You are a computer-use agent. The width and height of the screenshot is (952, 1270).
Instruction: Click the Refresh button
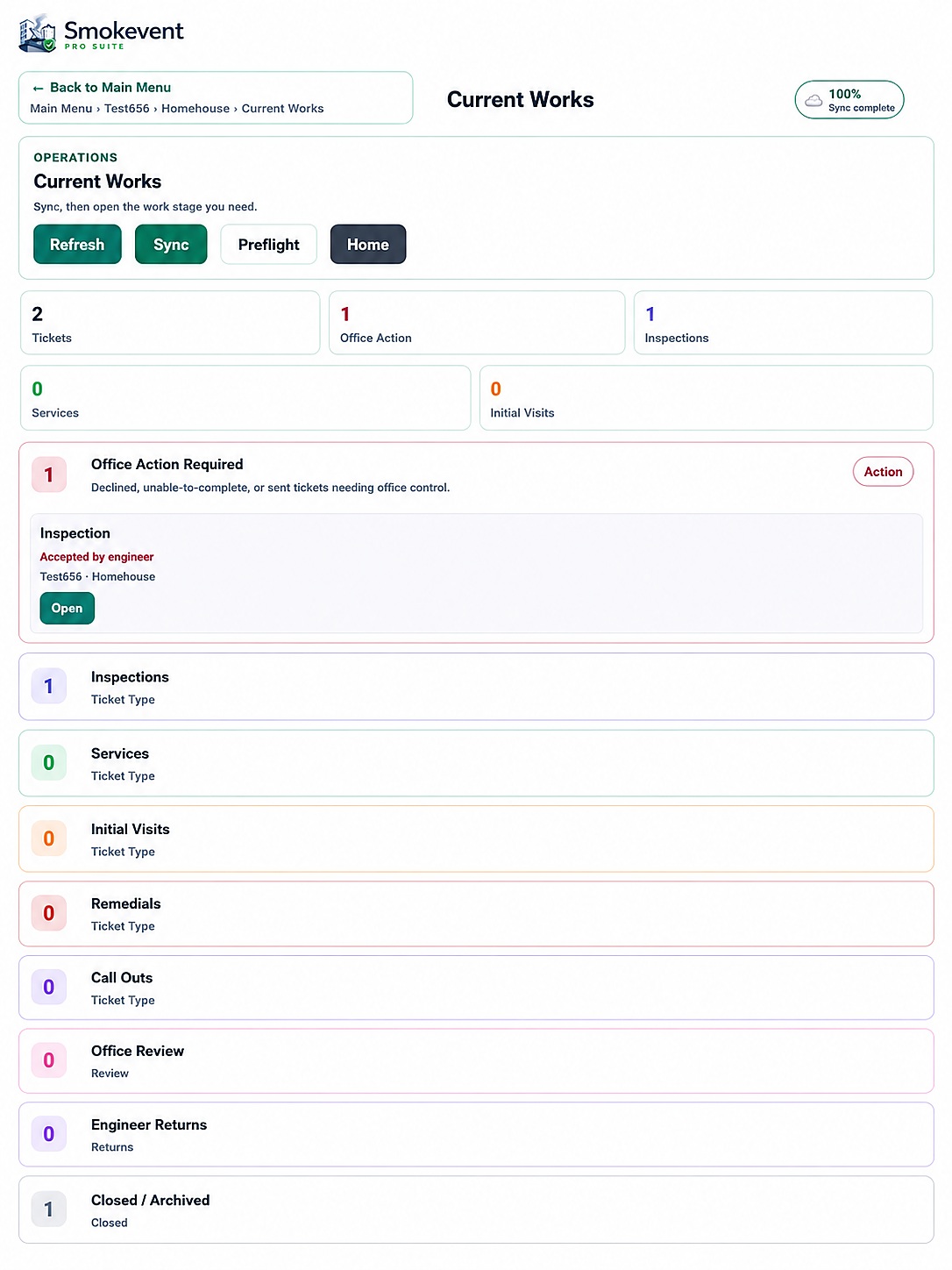(77, 245)
